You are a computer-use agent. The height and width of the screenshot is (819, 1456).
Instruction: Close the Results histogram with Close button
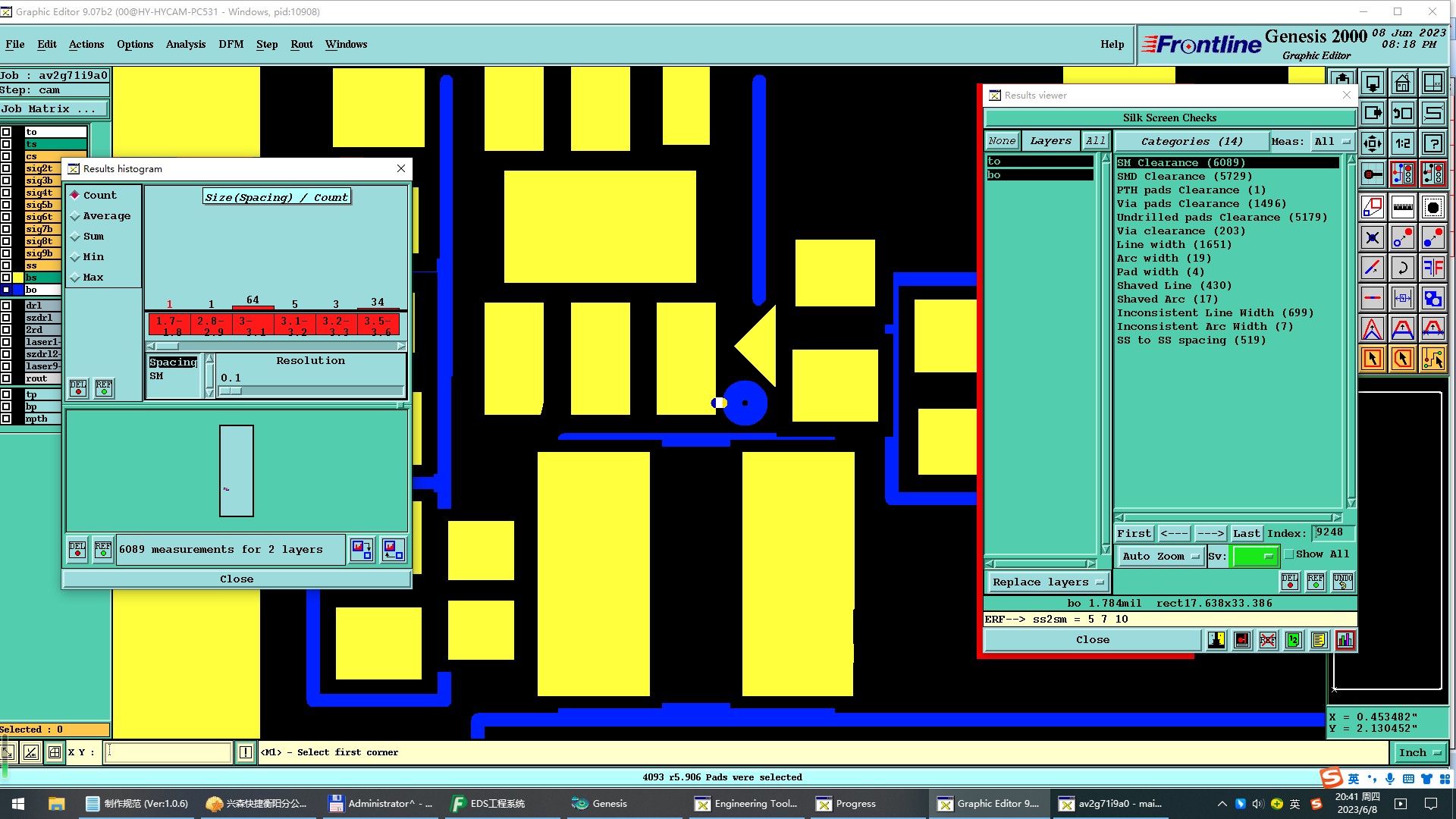pyautogui.click(x=237, y=579)
